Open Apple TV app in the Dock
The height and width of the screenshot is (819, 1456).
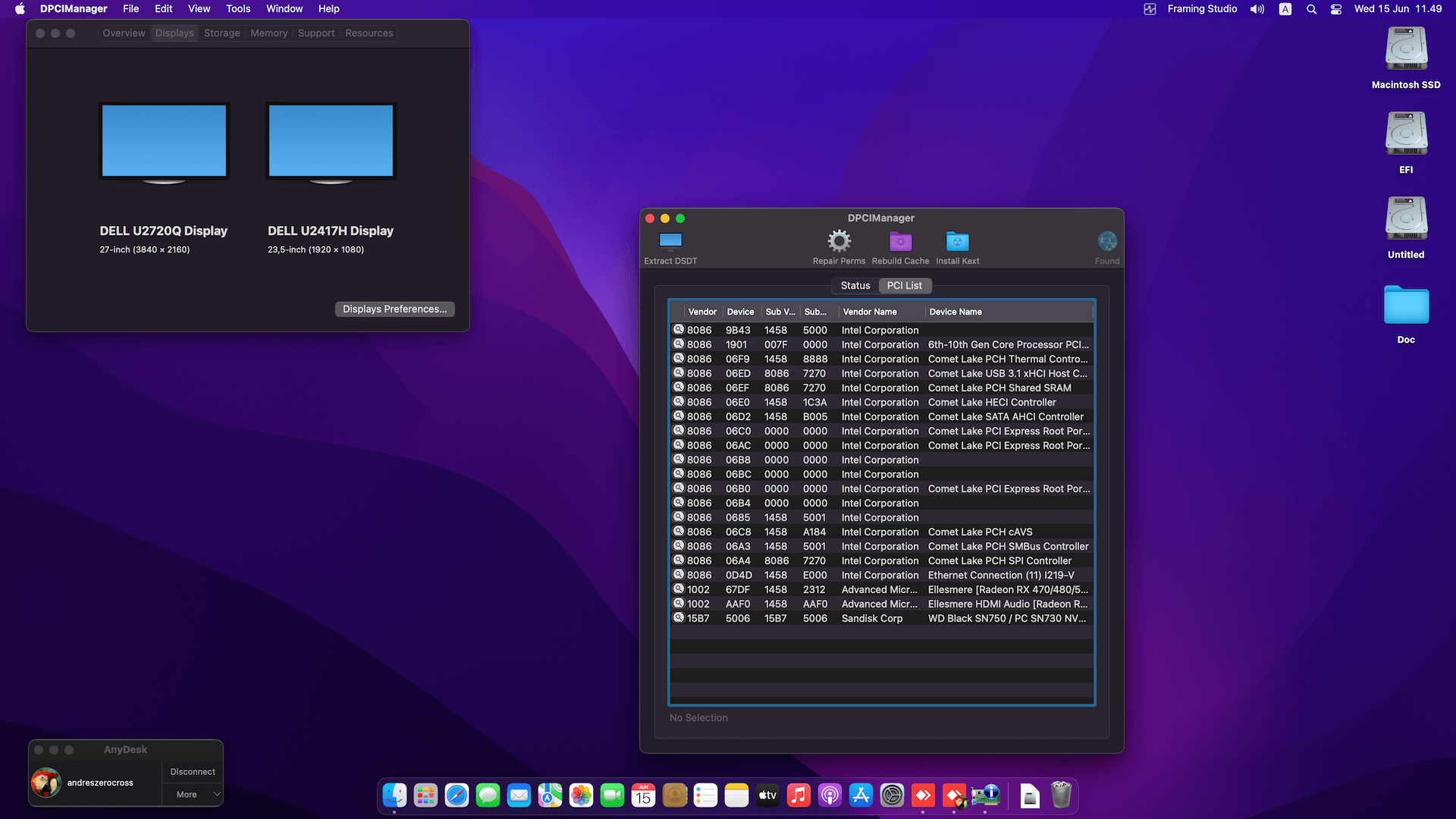pyautogui.click(x=767, y=795)
